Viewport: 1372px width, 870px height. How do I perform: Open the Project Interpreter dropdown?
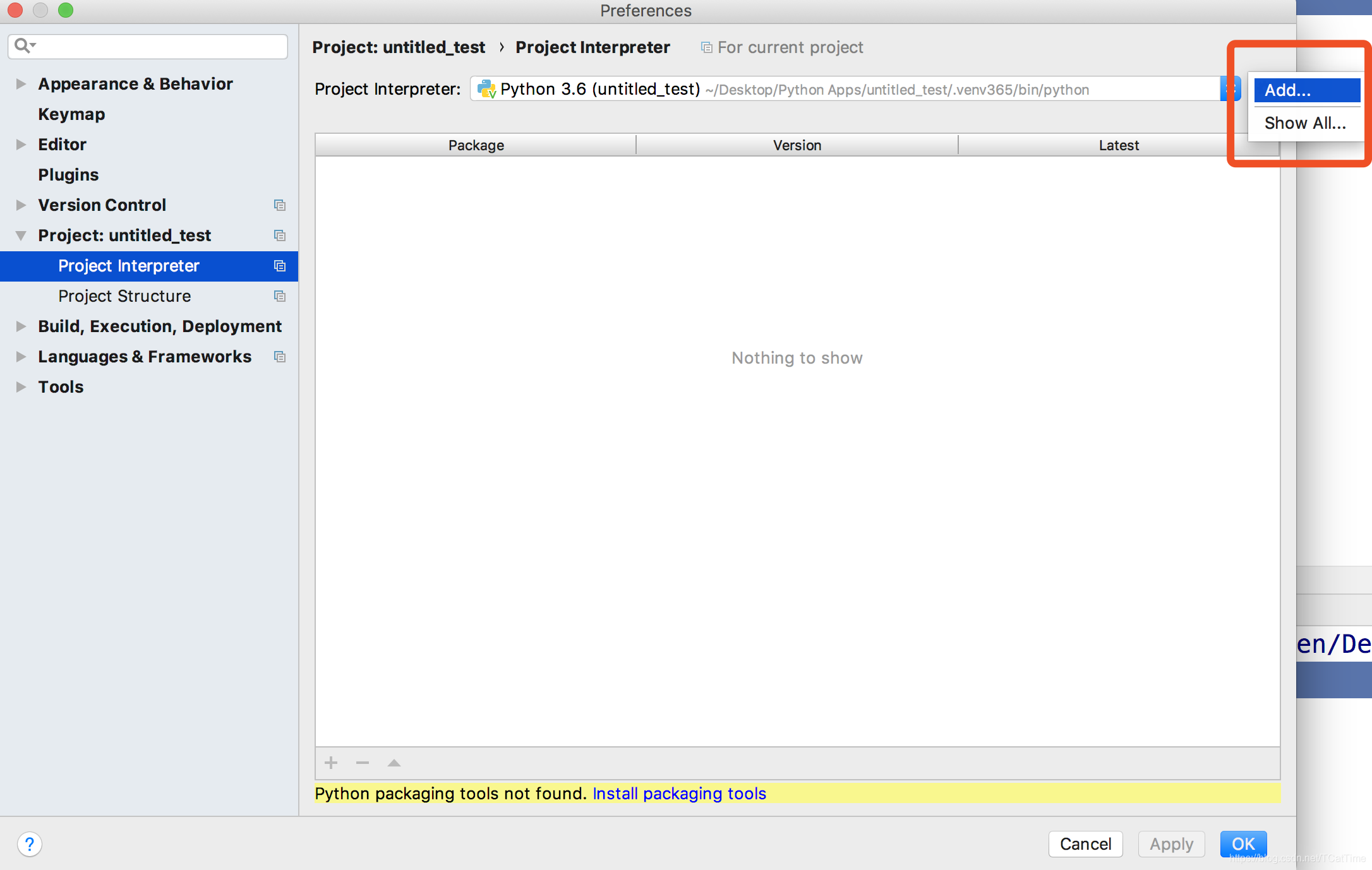pos(1229,89)
